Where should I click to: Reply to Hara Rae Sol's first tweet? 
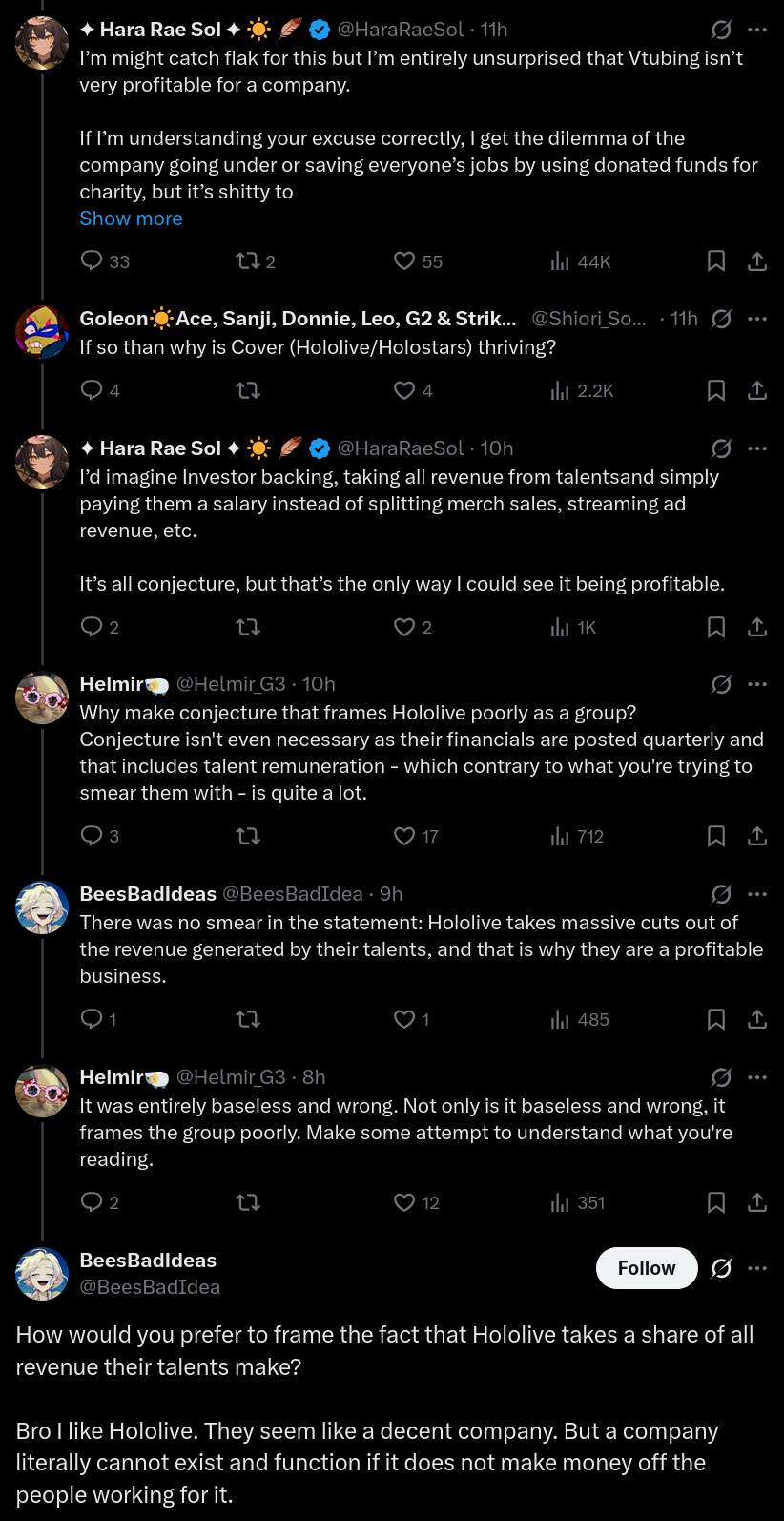click(x=93, y=261)
